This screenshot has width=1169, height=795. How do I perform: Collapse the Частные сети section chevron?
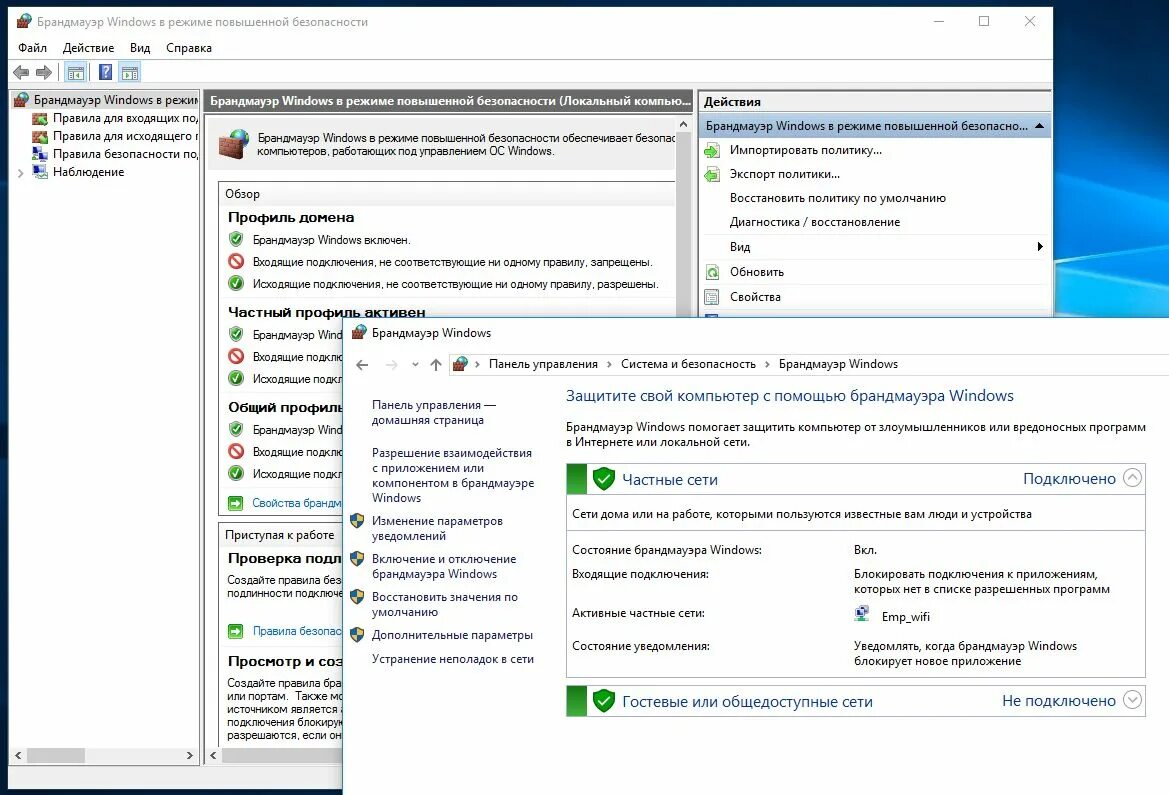pyautogui.click(x=1132, y=478)
